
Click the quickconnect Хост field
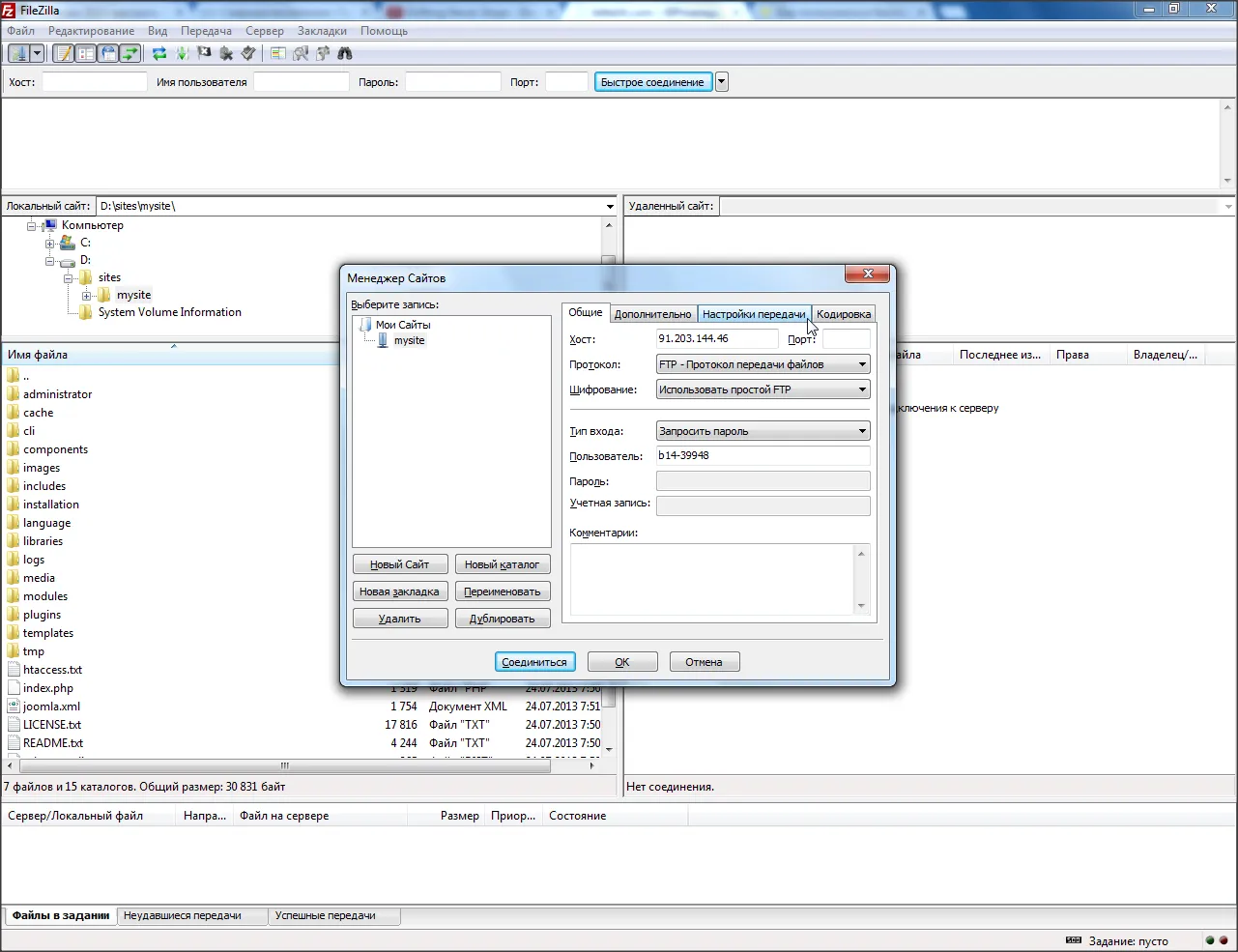(95, 82)
